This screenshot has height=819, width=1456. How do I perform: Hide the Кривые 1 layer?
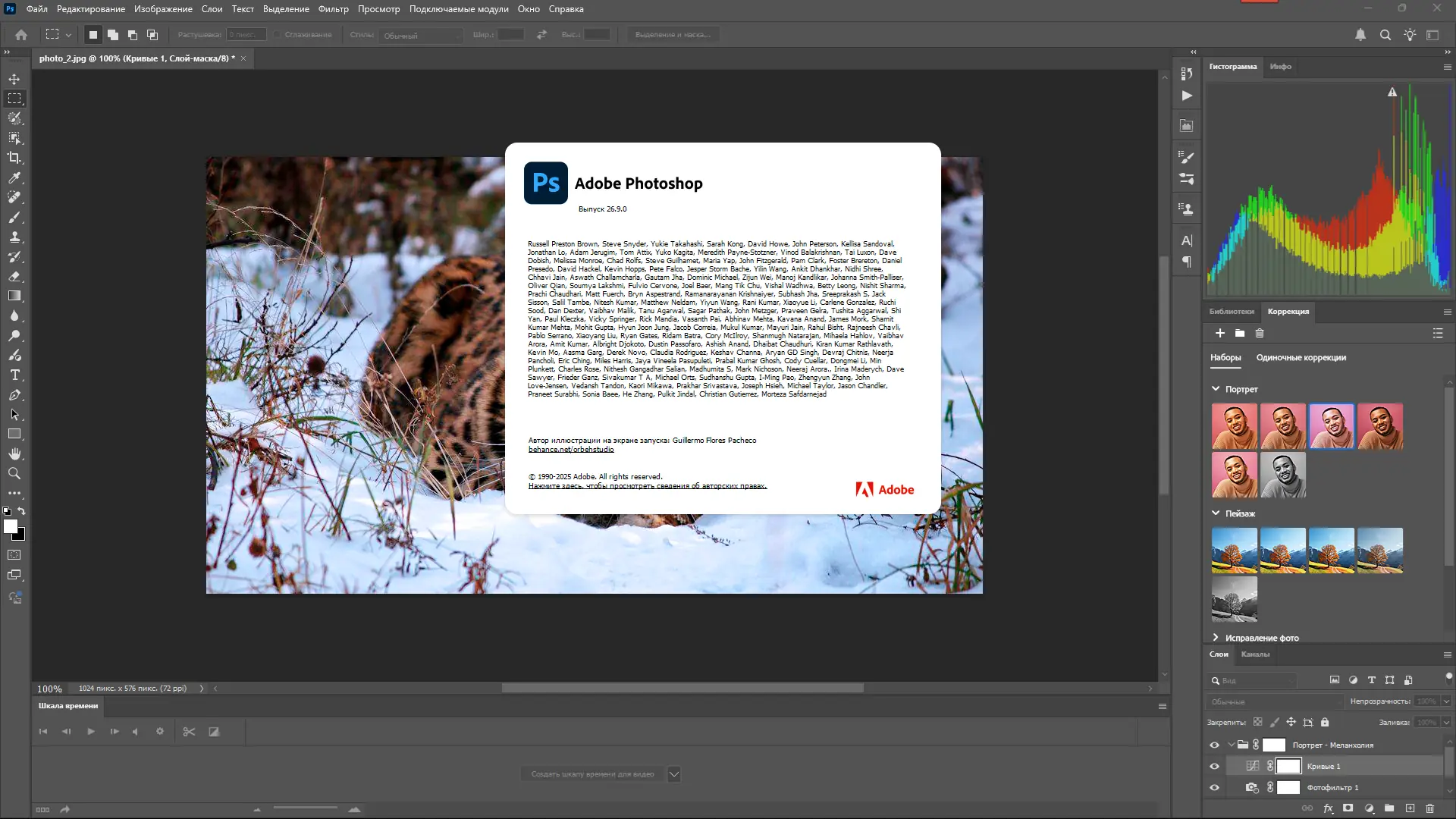[x=1214, y=766]
